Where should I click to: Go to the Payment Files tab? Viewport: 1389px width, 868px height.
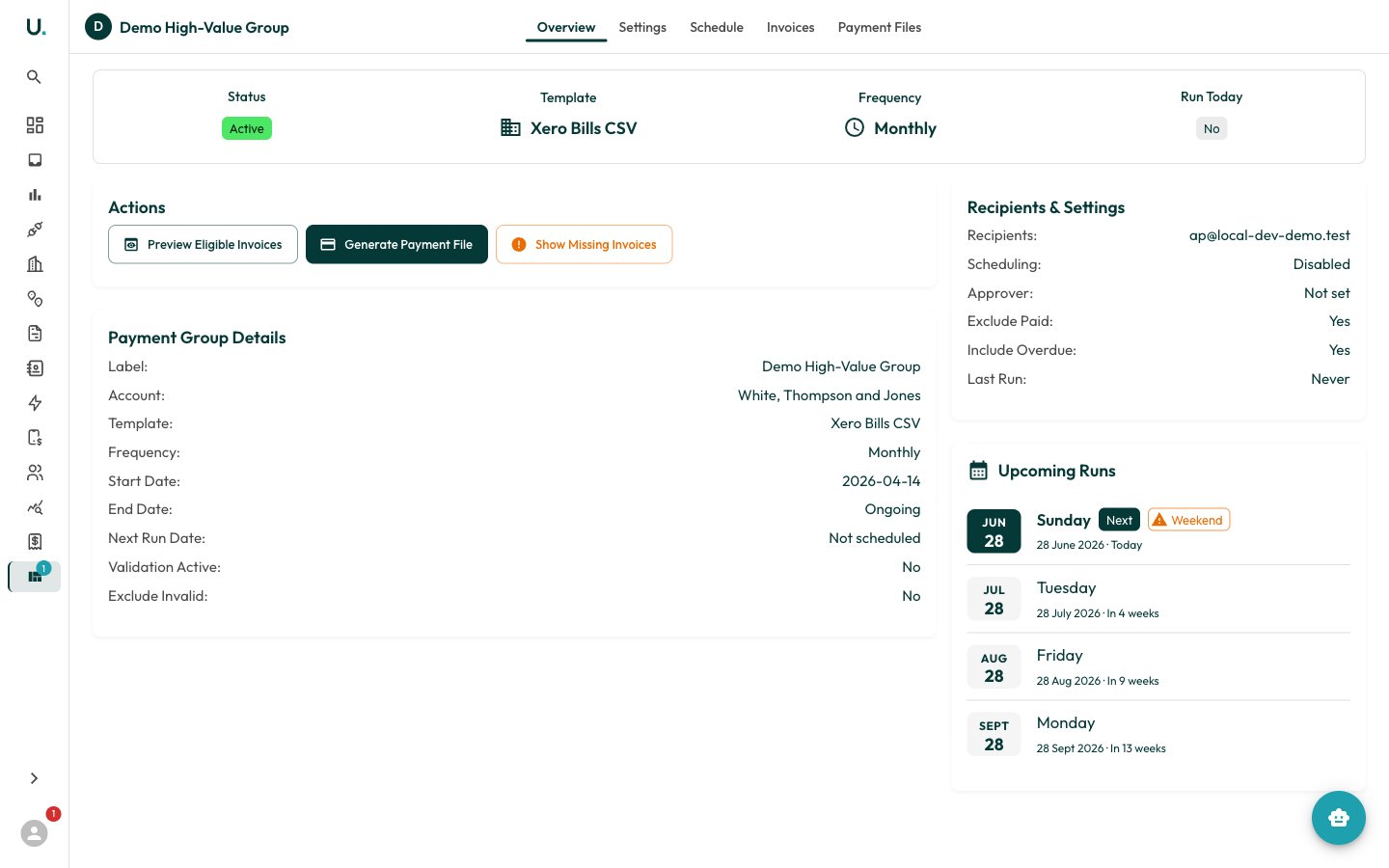click(x=880, y=27)
